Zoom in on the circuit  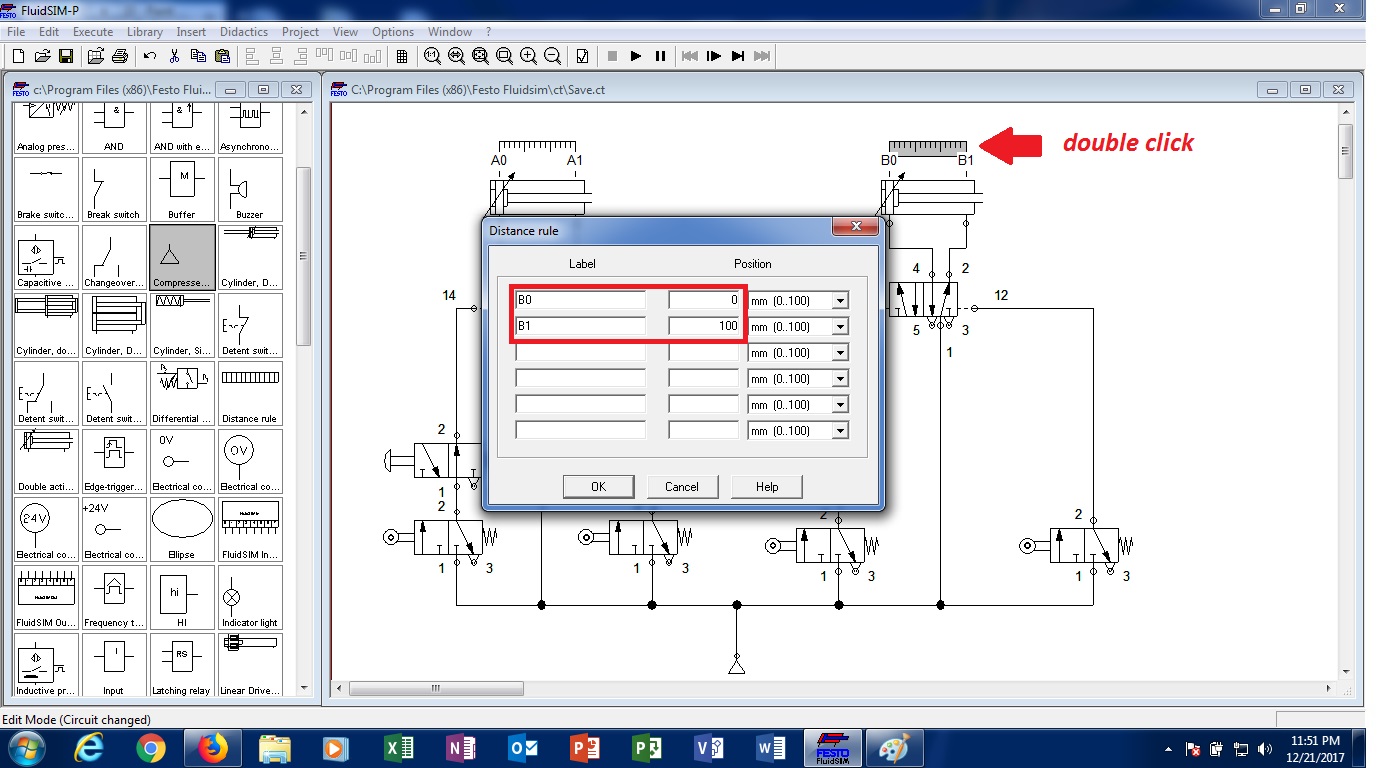click(x=528, y=56)
